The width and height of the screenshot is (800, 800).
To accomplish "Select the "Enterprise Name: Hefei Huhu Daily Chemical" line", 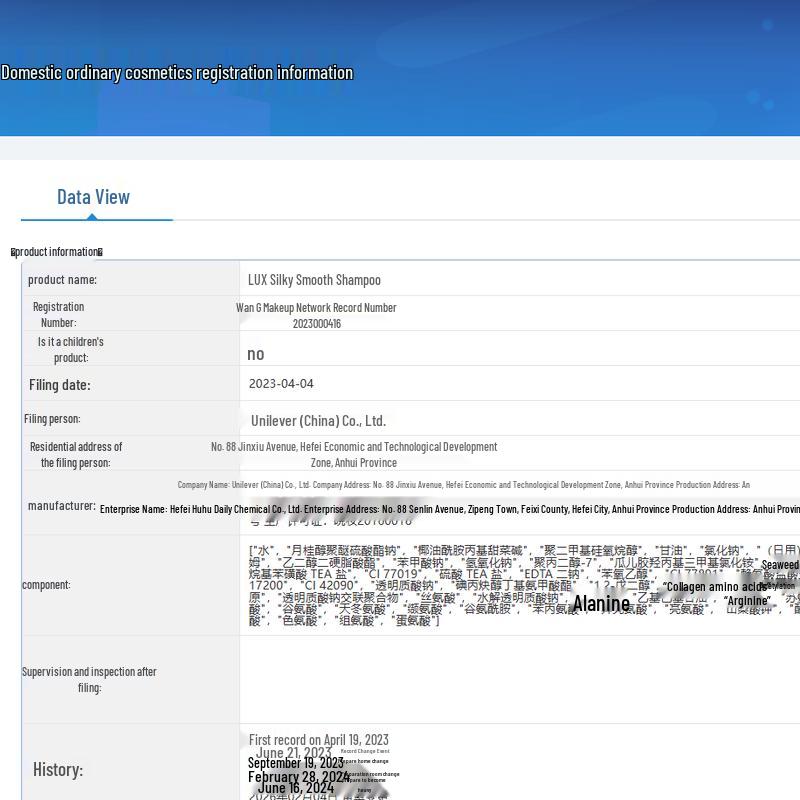I will pyautogui.click(x=449, y=509).
